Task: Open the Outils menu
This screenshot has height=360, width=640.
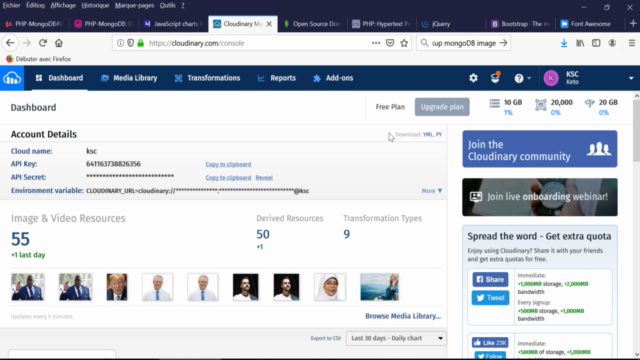Action: (167, 5)
